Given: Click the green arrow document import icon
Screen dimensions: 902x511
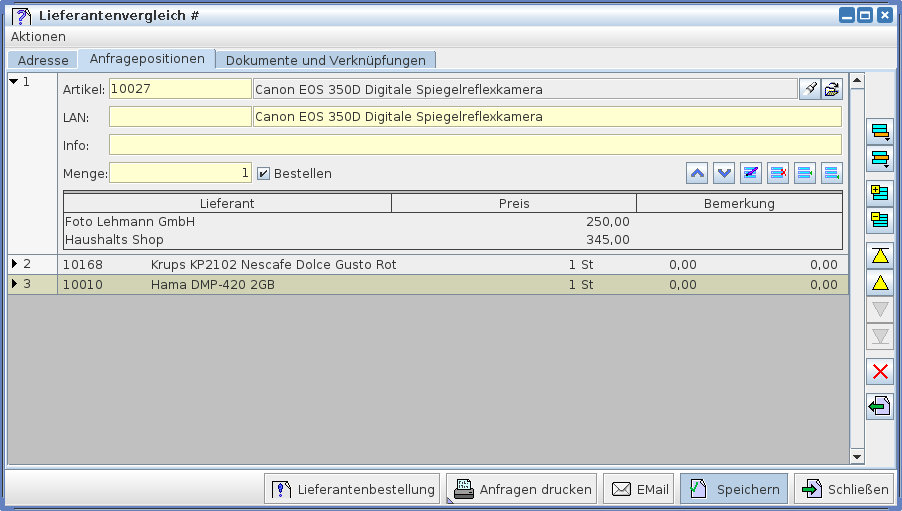Looking at the screenshot, I should [880, 406].
